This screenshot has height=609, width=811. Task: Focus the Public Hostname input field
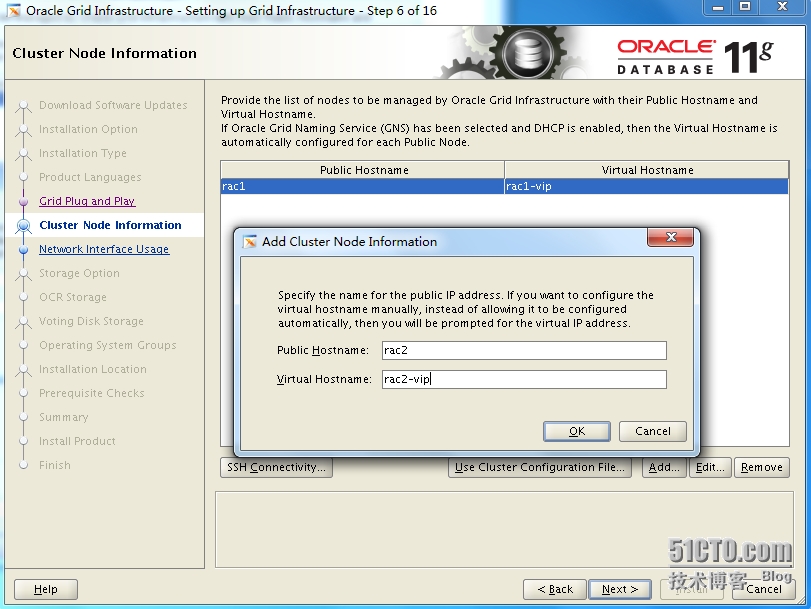pos(524,350)
